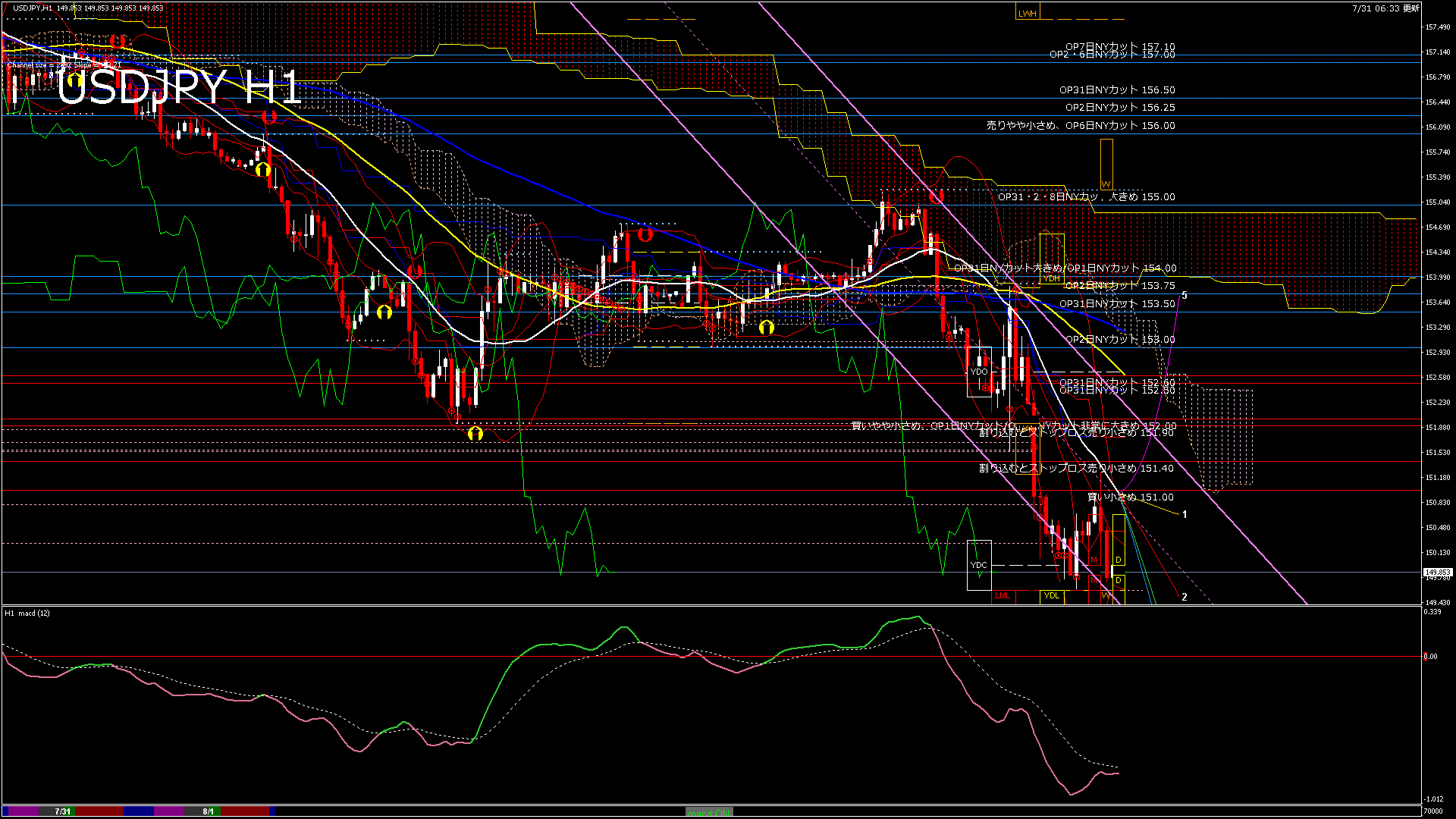The width and height of the screenshot is (1456, 819).
Task: Click the YDC label box
Action: point(979,565)
